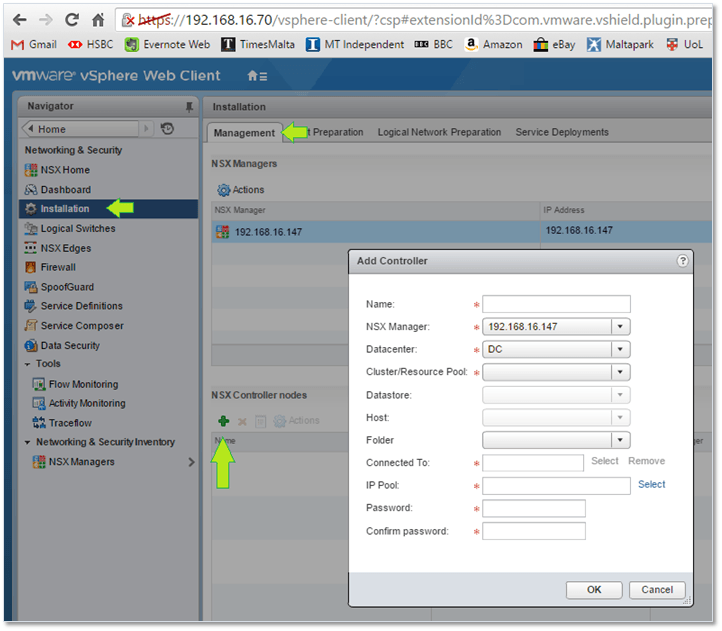Switch to the Management tab
The width and height of the screenshot is (722, 631).
(x=244, y=133)
